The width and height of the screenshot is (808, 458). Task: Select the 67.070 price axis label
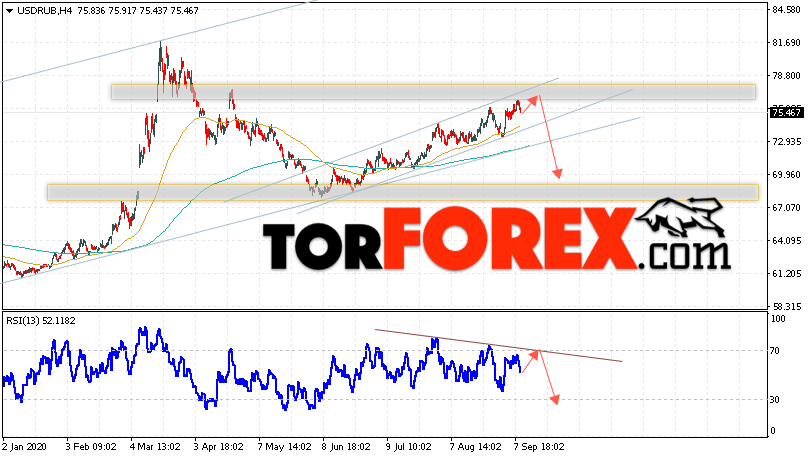pos(786,208)
